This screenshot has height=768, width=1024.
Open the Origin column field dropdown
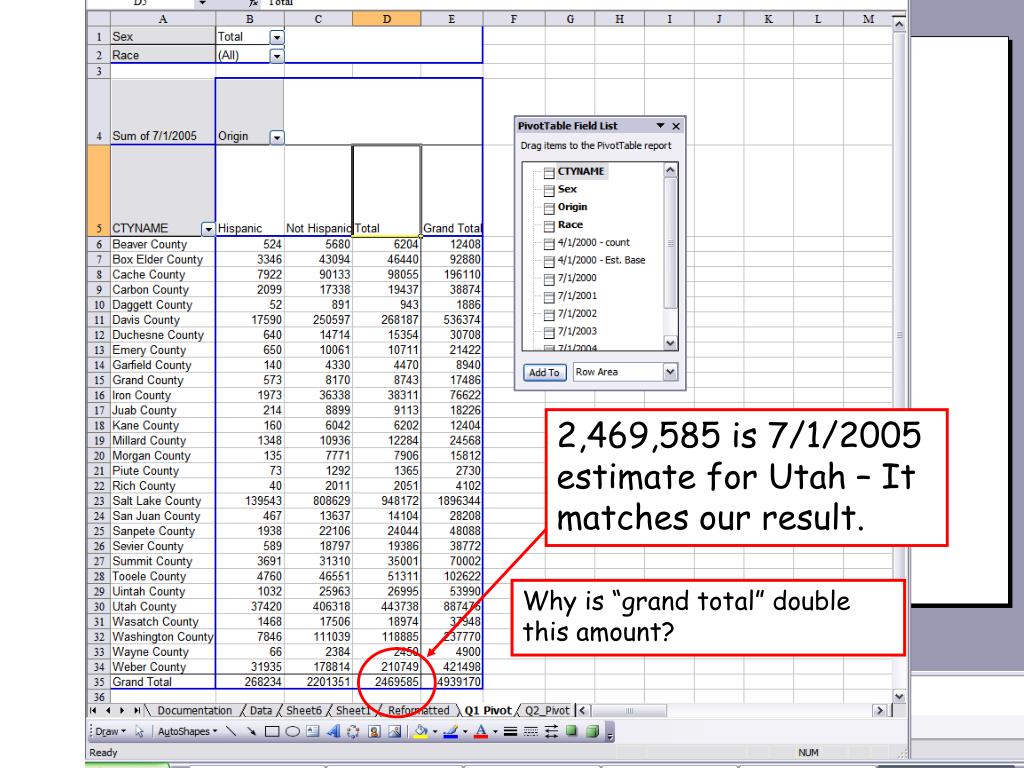click(x=277, y=136)
